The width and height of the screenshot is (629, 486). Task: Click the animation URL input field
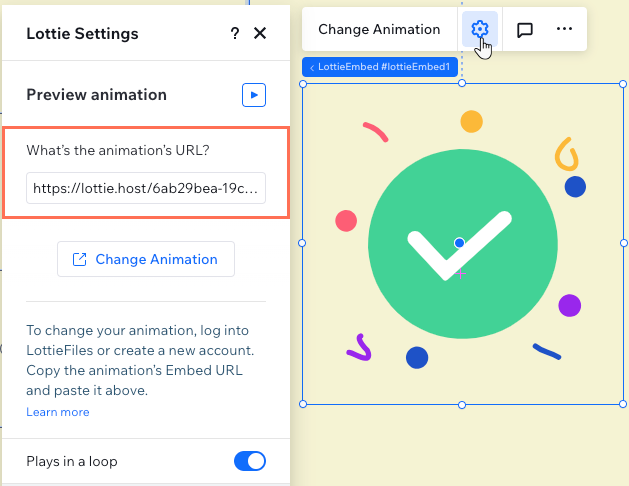146,188
